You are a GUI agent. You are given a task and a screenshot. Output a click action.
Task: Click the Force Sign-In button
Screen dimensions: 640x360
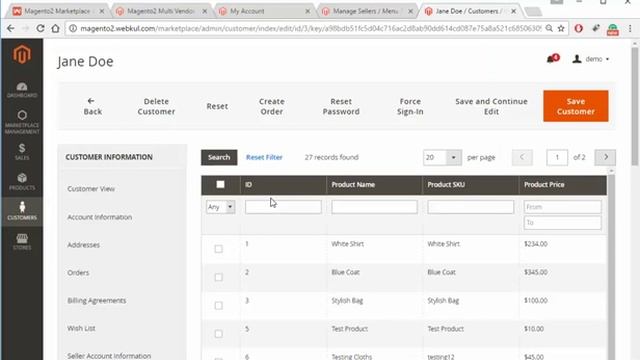click(x=410, y=106)
